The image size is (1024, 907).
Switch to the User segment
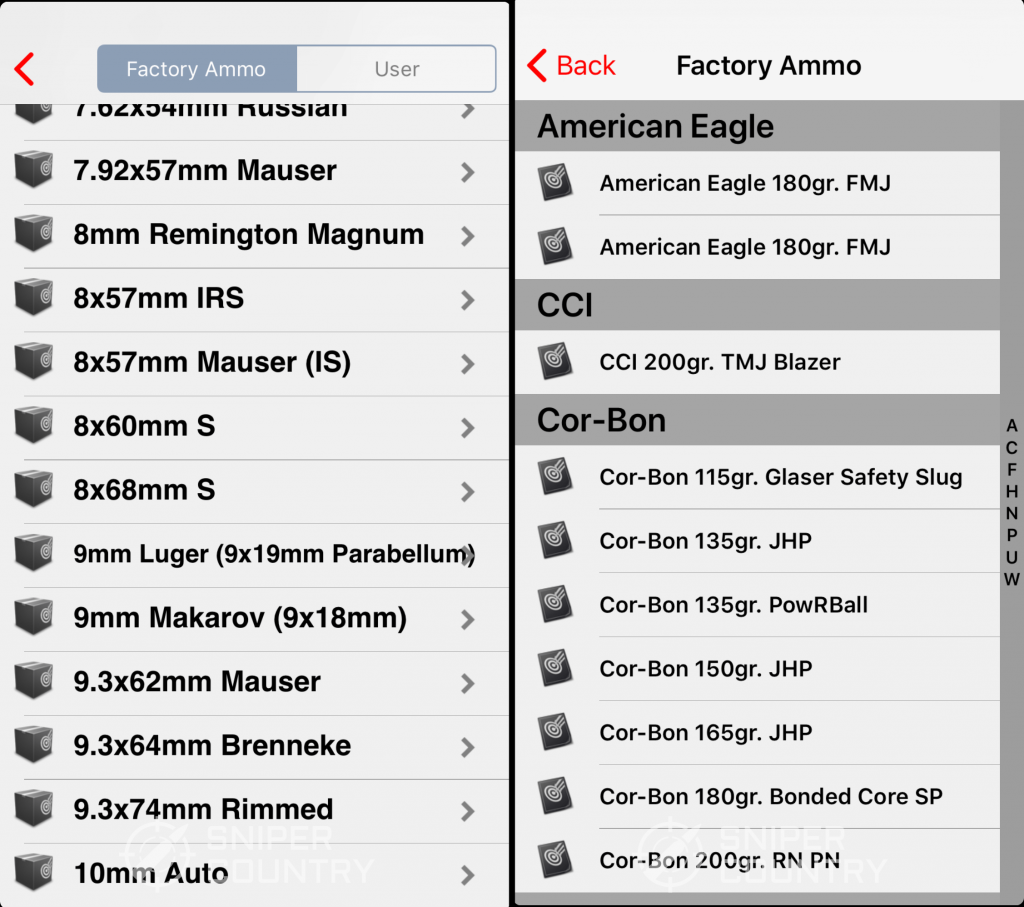point(396,69)
